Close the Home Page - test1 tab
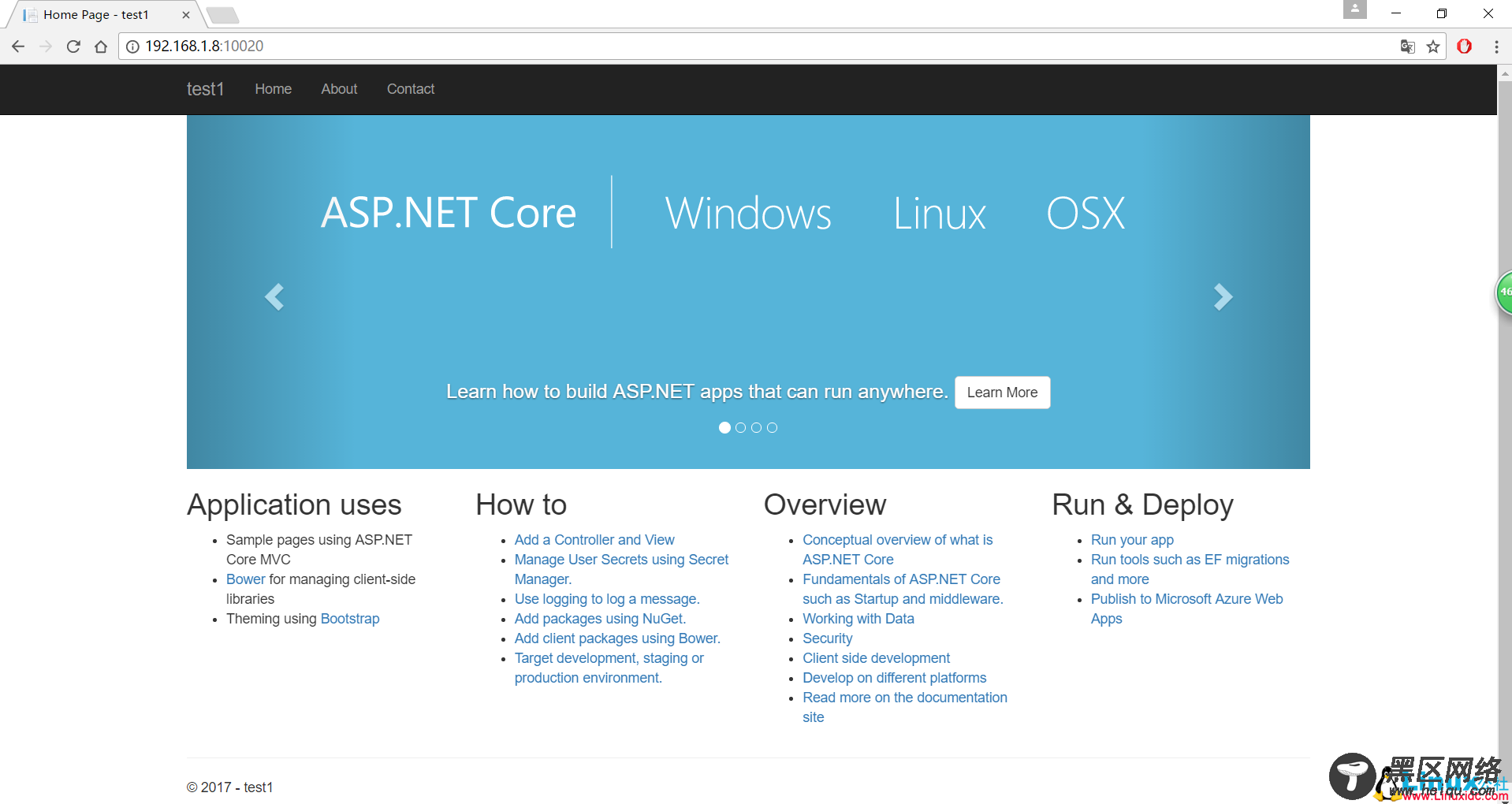This screenshot has height=804, width=1512. [x=186, y=15]
